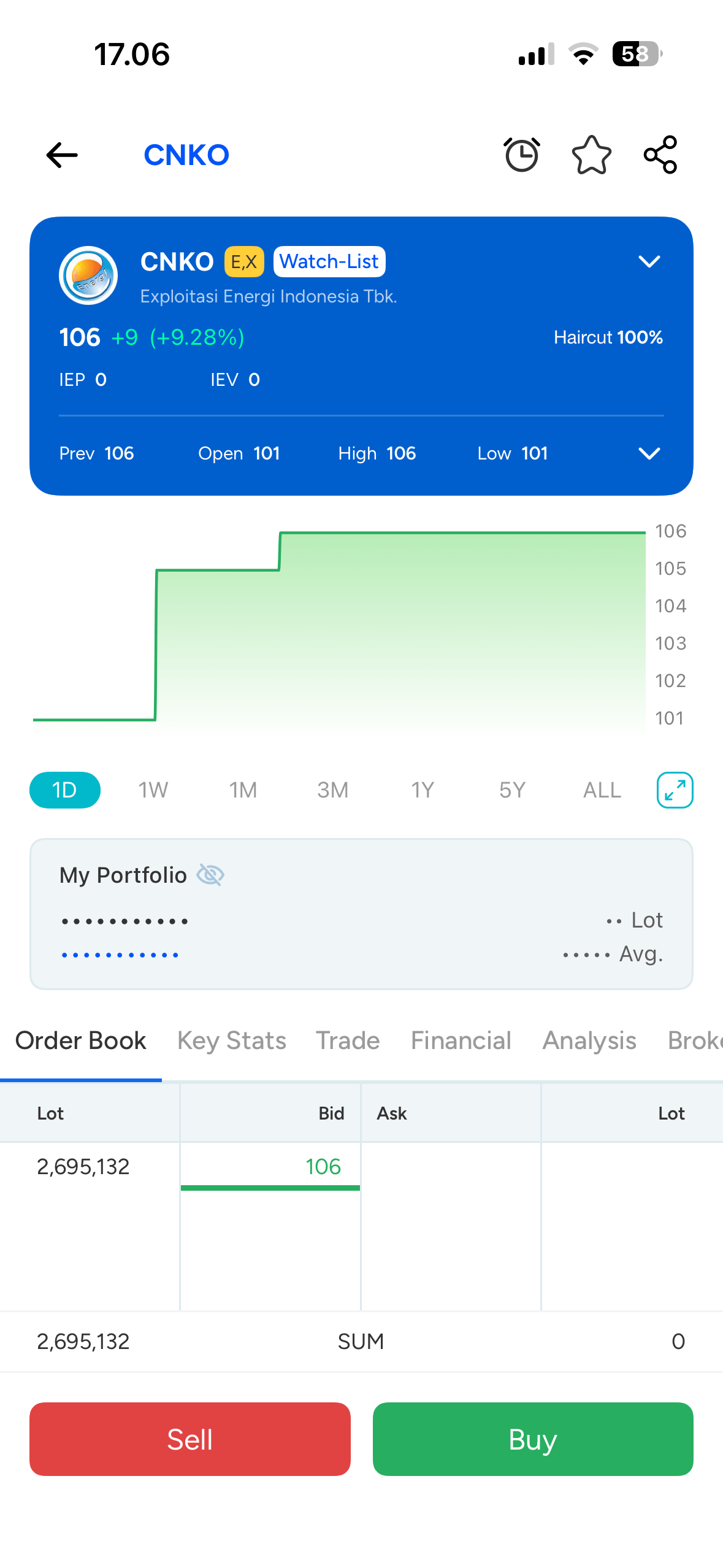Expand the CNKO stock info chevron
723x1568 pixels.
(x=649, y=262)
